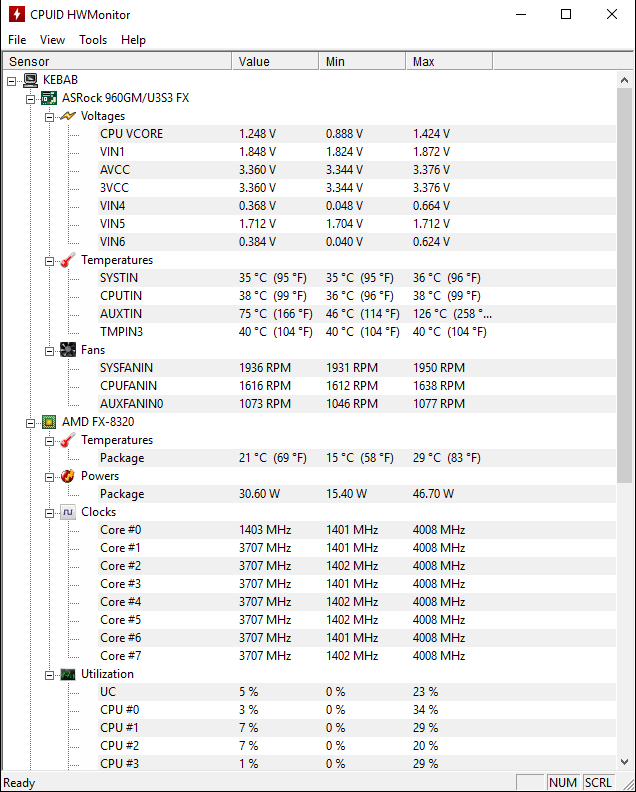This screenshot has height=792, width=636.
Task: Open the Tools menu
Action: [93, 40]
